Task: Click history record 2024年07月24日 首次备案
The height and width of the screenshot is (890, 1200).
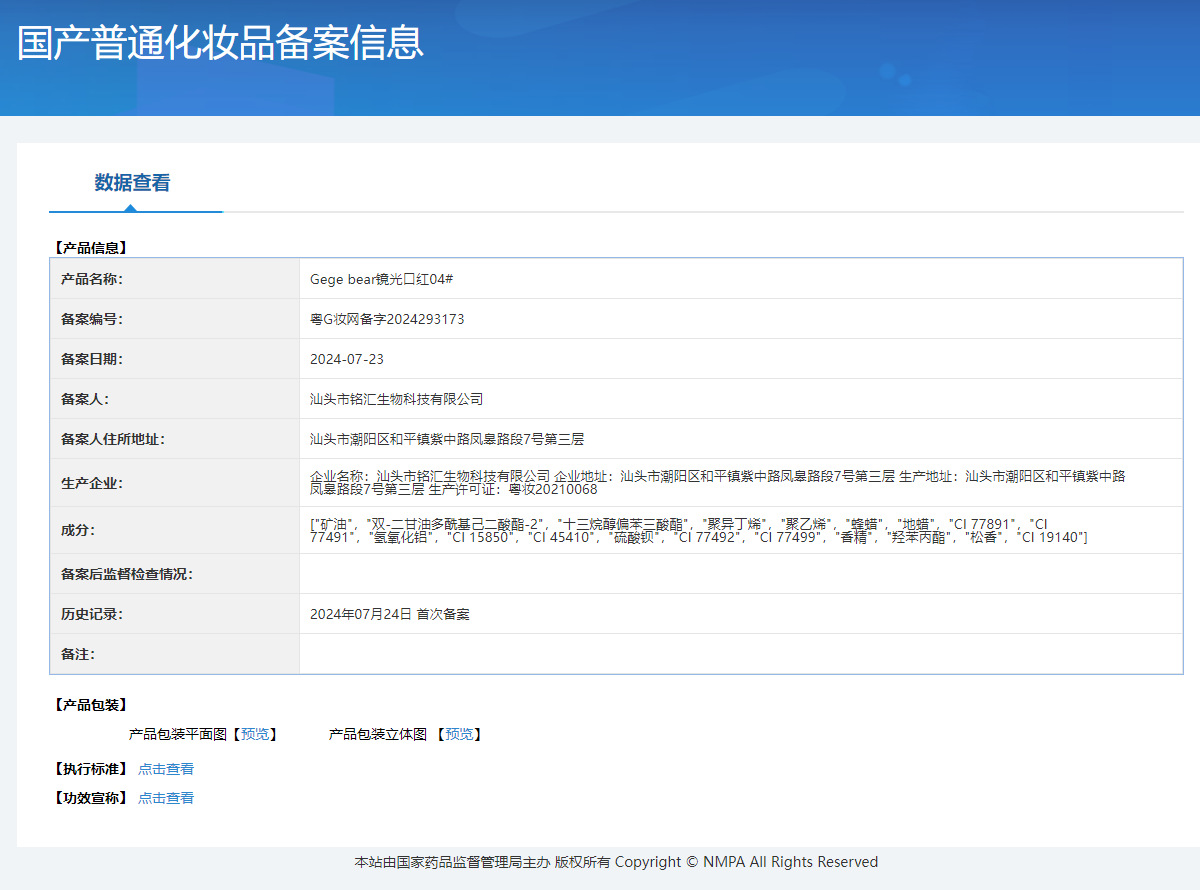Action: click(390, 614)
